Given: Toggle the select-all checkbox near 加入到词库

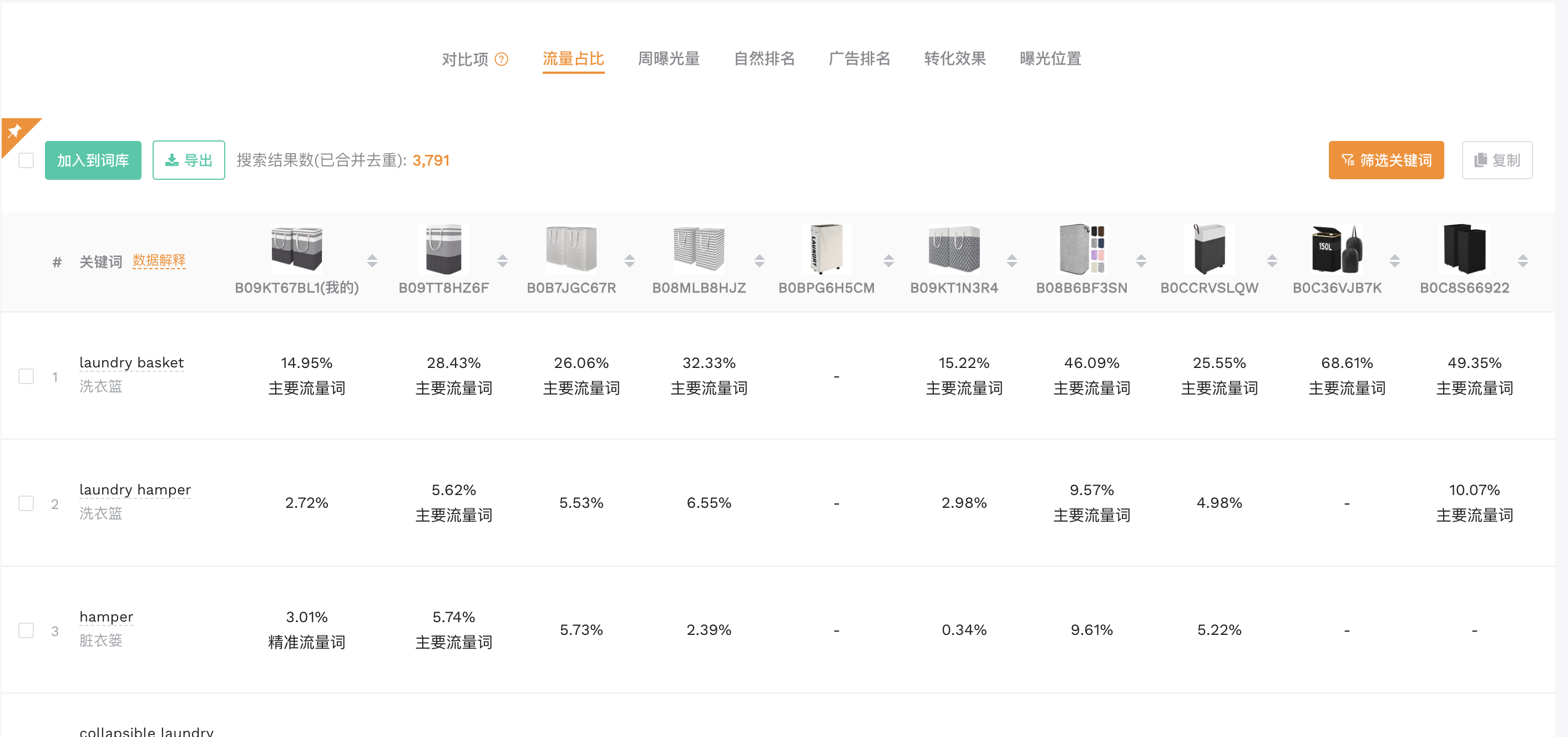Looking at the screenshot, I should (26, 160).
